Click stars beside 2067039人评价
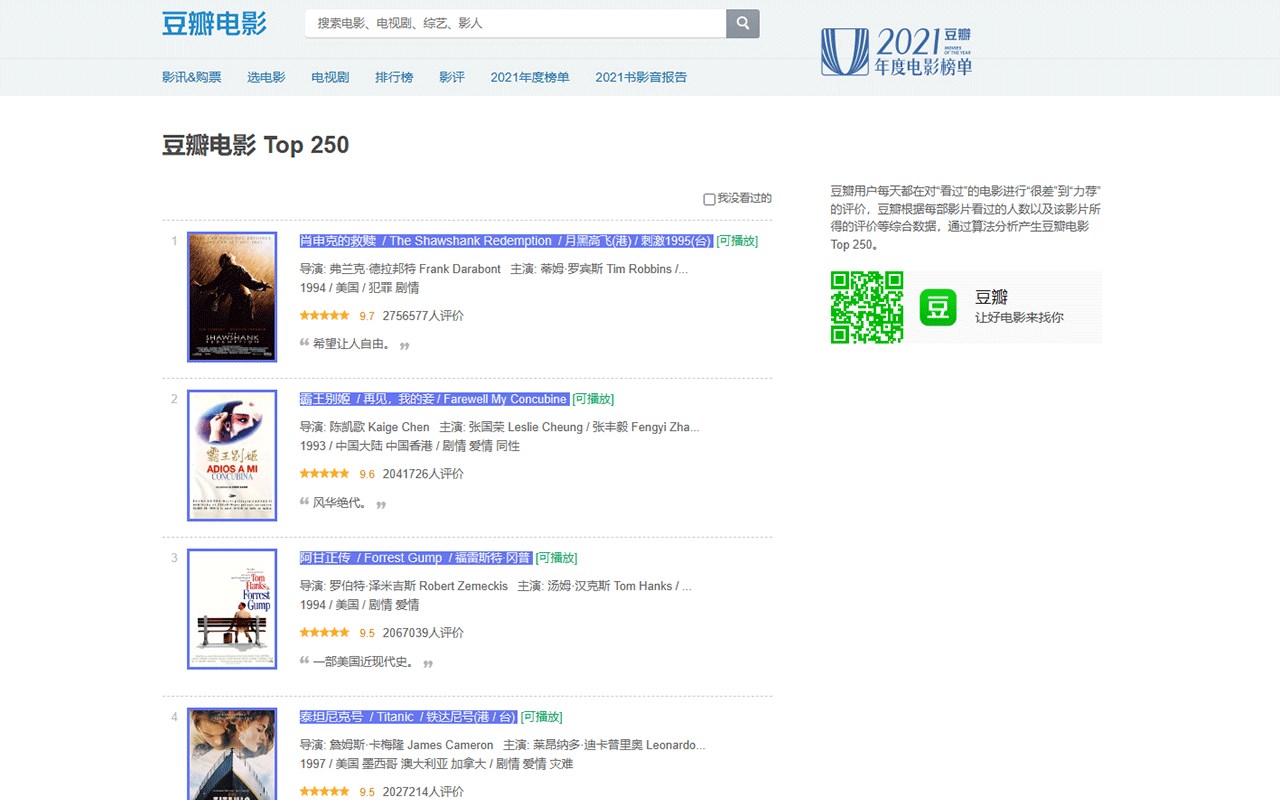 point(325,632)
